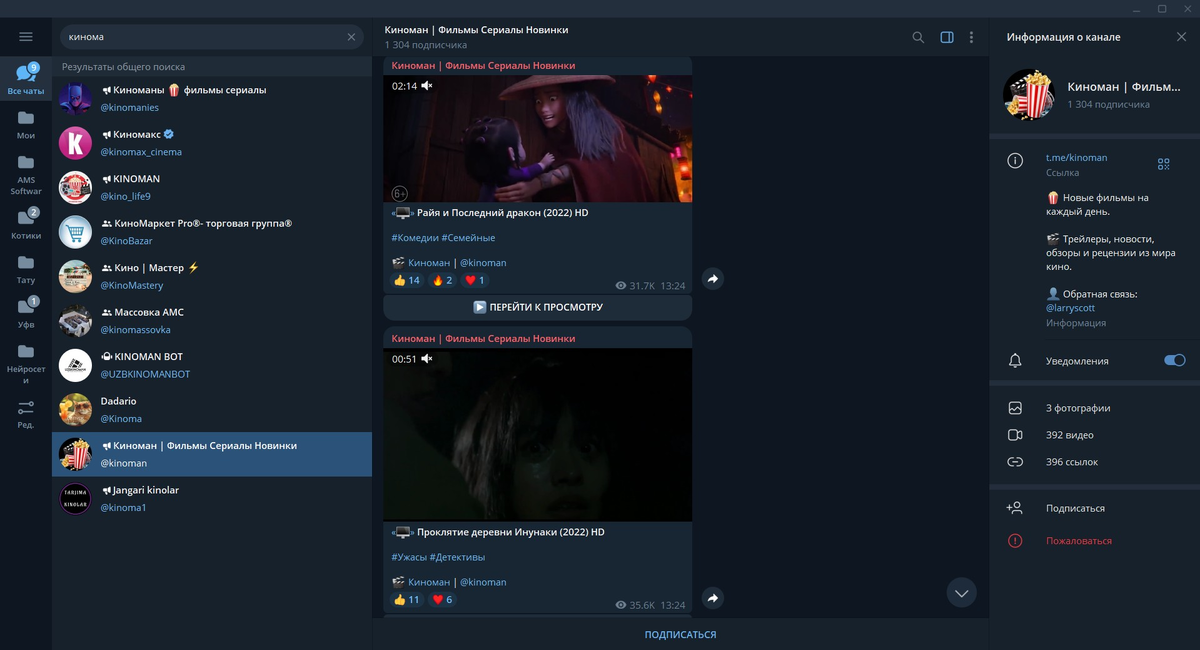
Task: Click the notifications bell icon
Action: click(x=1015, y=360)
